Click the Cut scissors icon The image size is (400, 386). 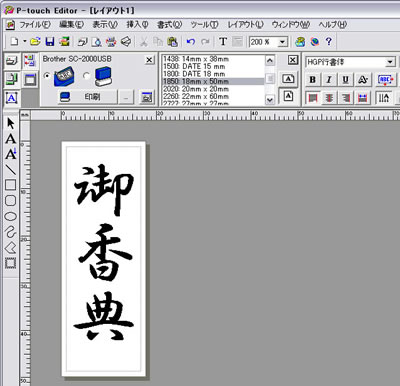coord(144,42)
